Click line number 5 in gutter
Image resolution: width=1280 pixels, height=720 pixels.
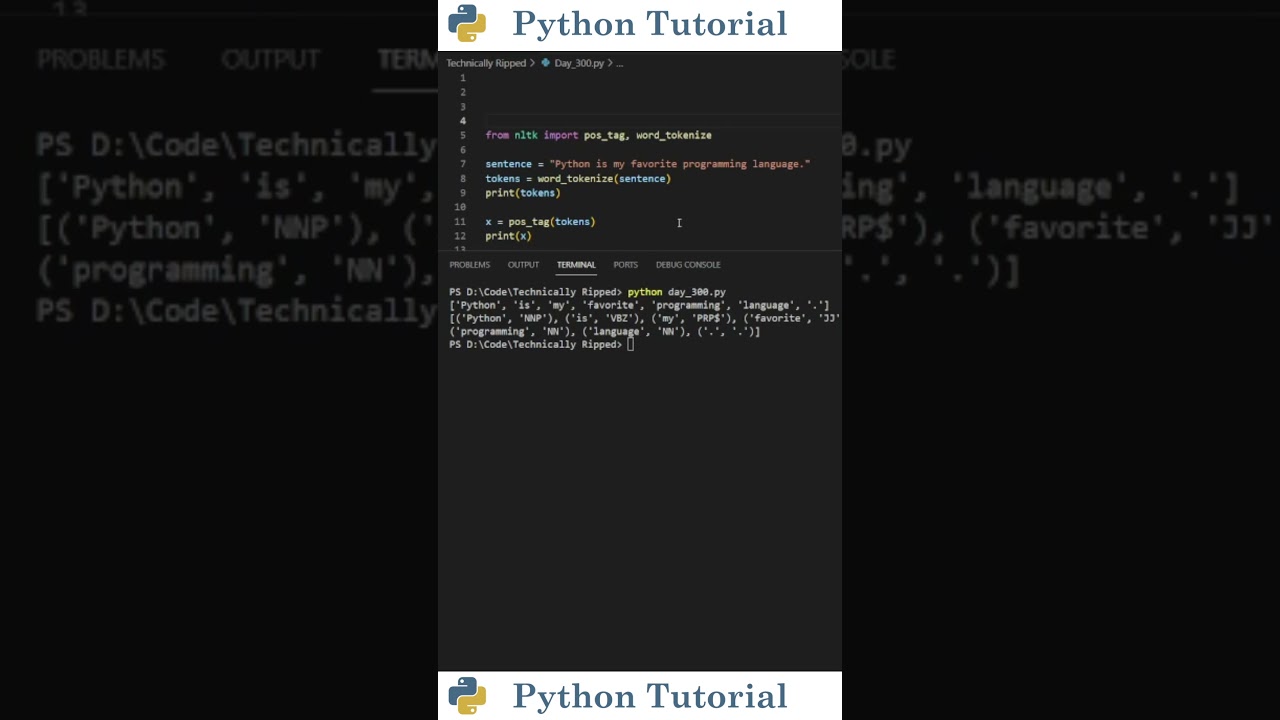click(462, 135)
